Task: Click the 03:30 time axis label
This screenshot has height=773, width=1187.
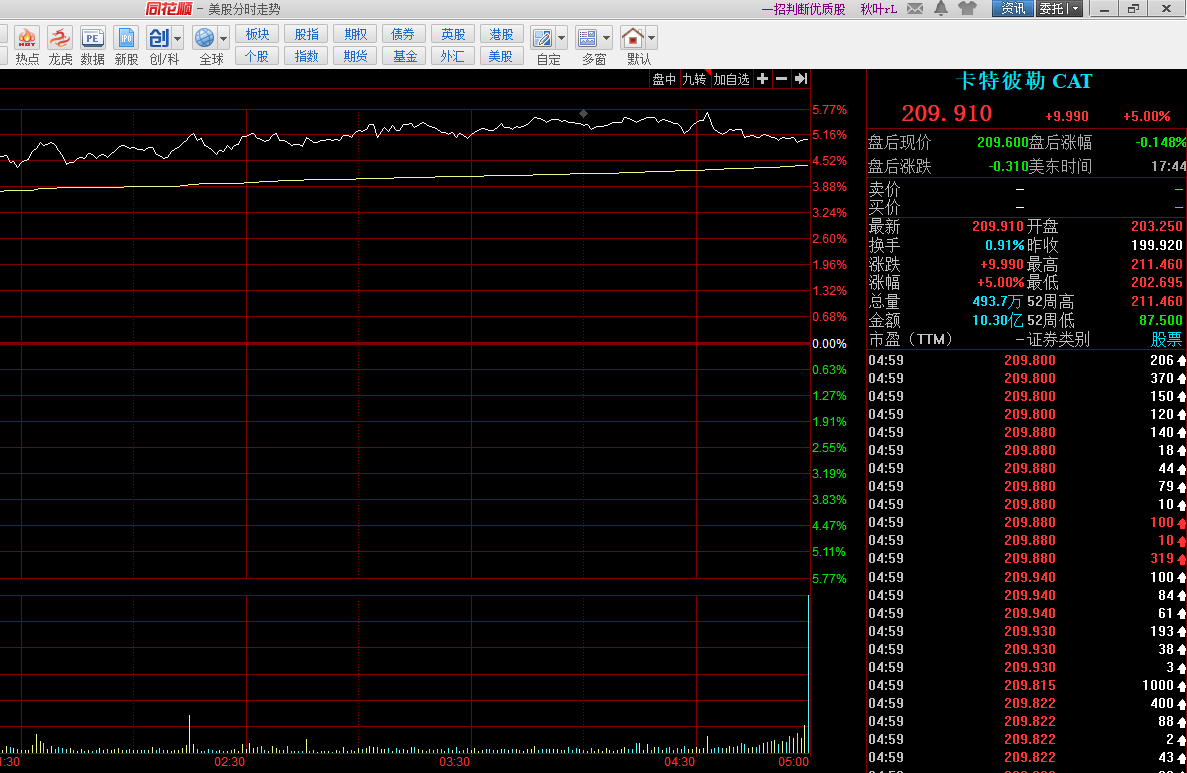Action: pos(454,762)
